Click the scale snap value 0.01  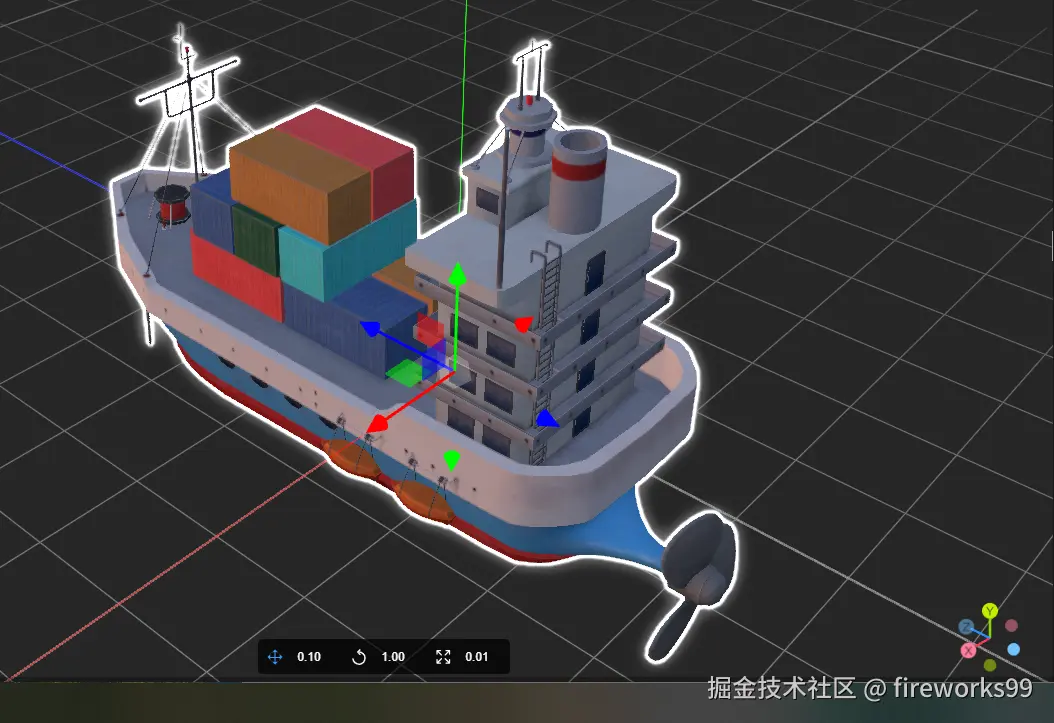coord(477,657)
